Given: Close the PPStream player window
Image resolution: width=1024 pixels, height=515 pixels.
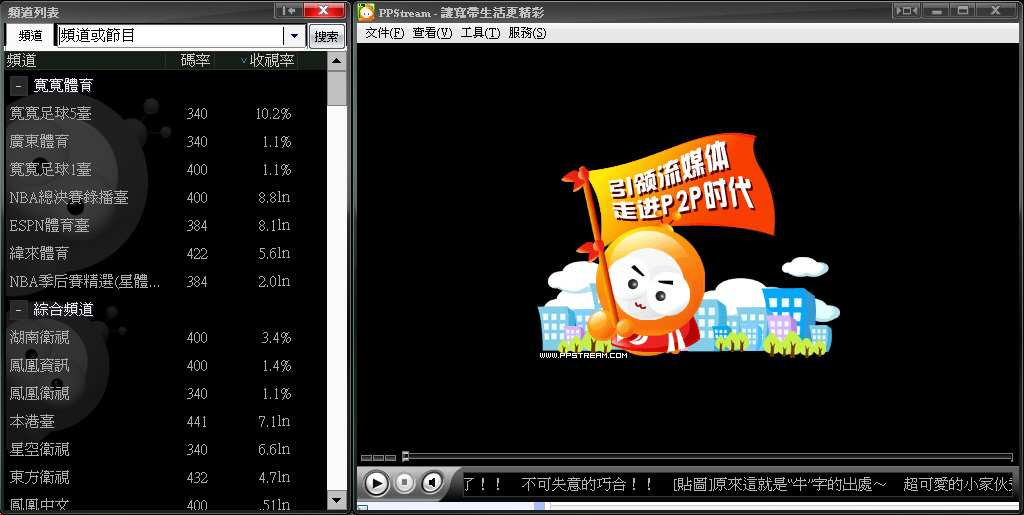Looking at the screenshot, I should point(995,10).
